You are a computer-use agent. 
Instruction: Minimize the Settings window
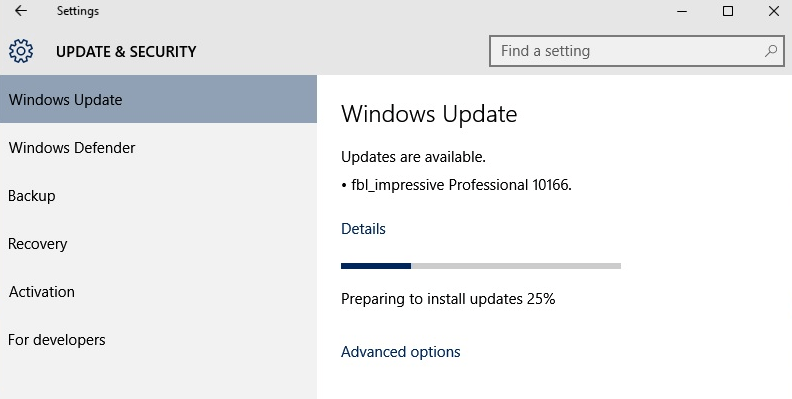[x=682, y=11]
